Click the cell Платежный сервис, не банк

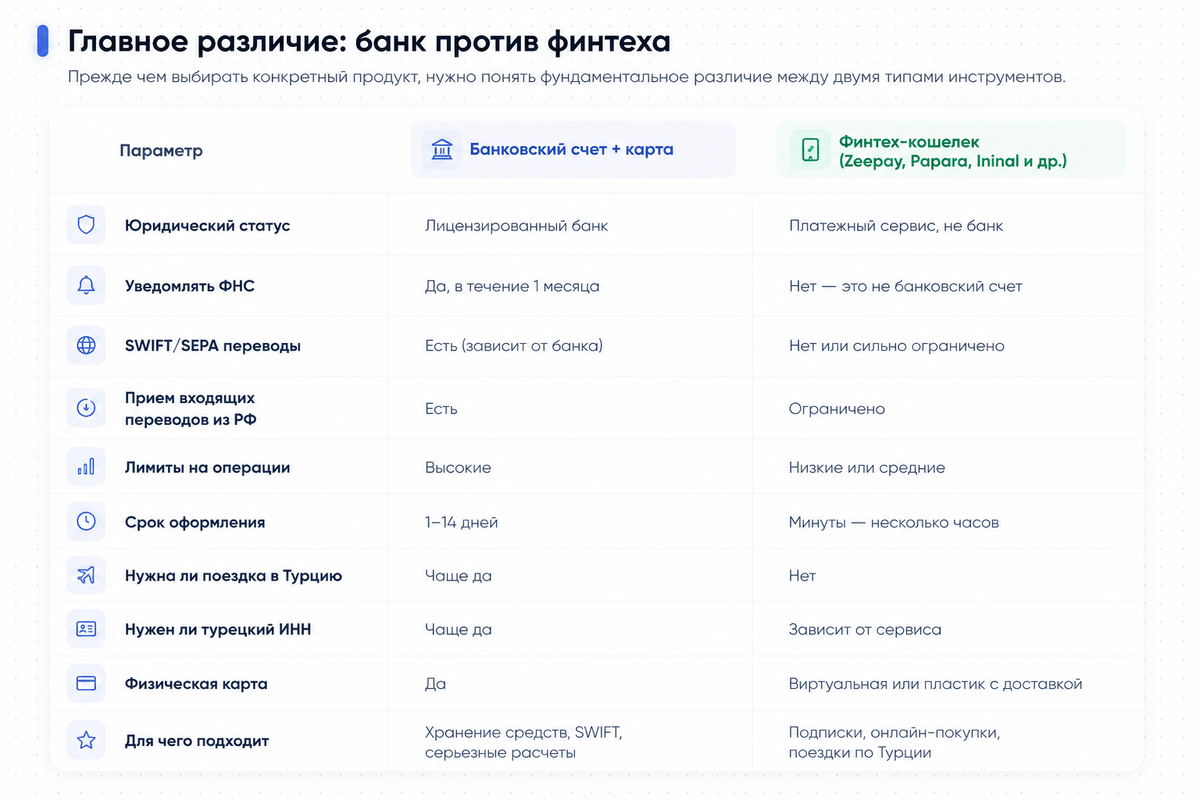pyautogui.click(x=896, y=226)
